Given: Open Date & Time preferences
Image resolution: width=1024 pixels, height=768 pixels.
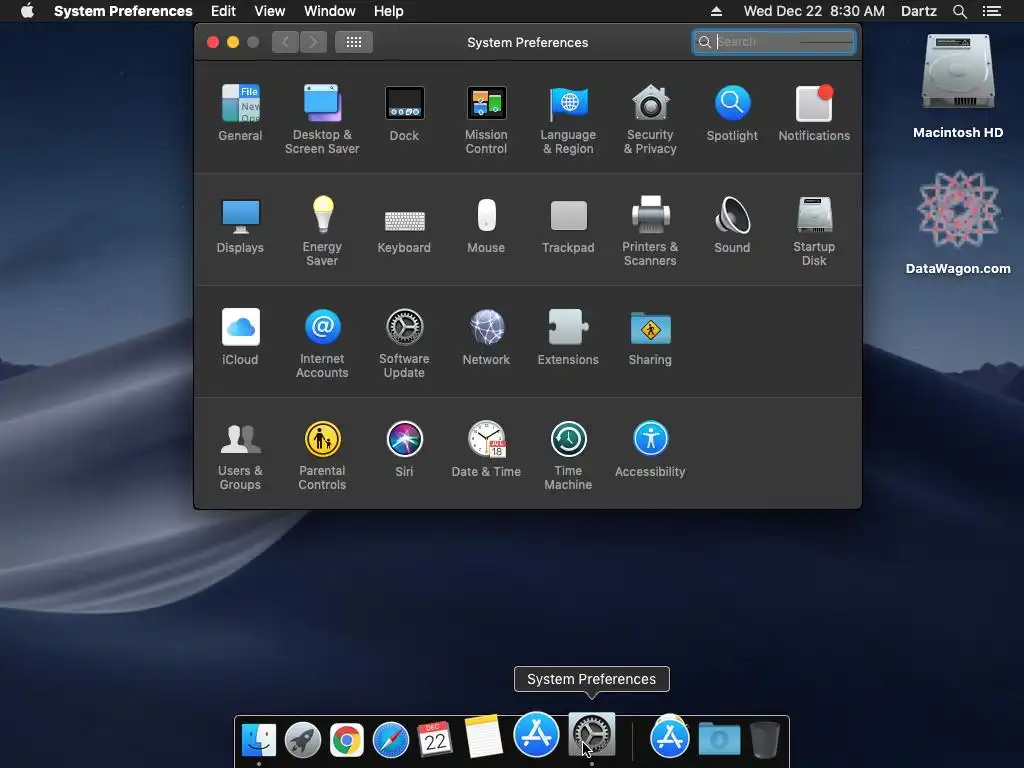Looking at the screenshot, I should [x=486, y=449].
